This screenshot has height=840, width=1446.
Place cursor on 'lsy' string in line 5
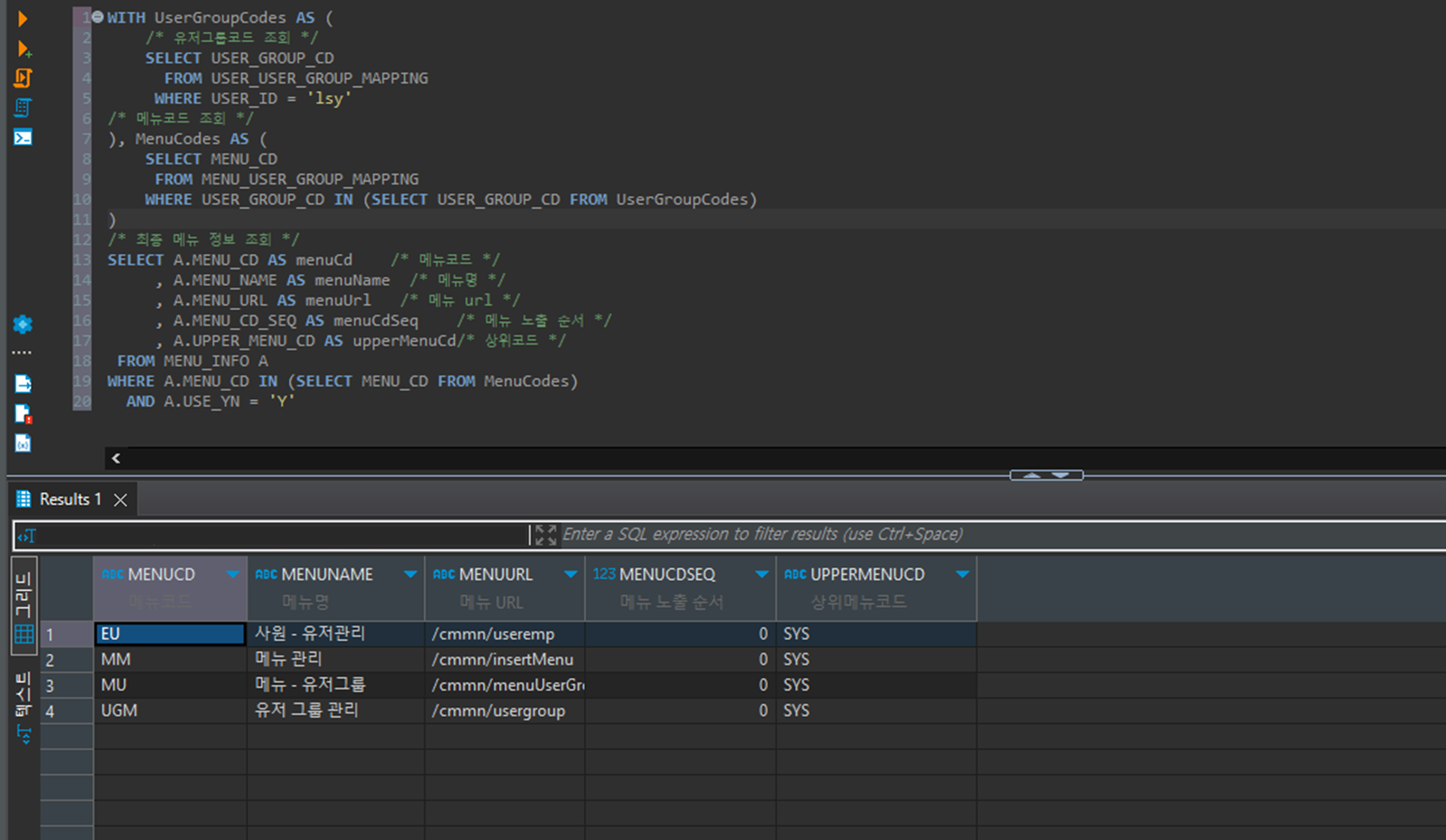pos(329,98)
